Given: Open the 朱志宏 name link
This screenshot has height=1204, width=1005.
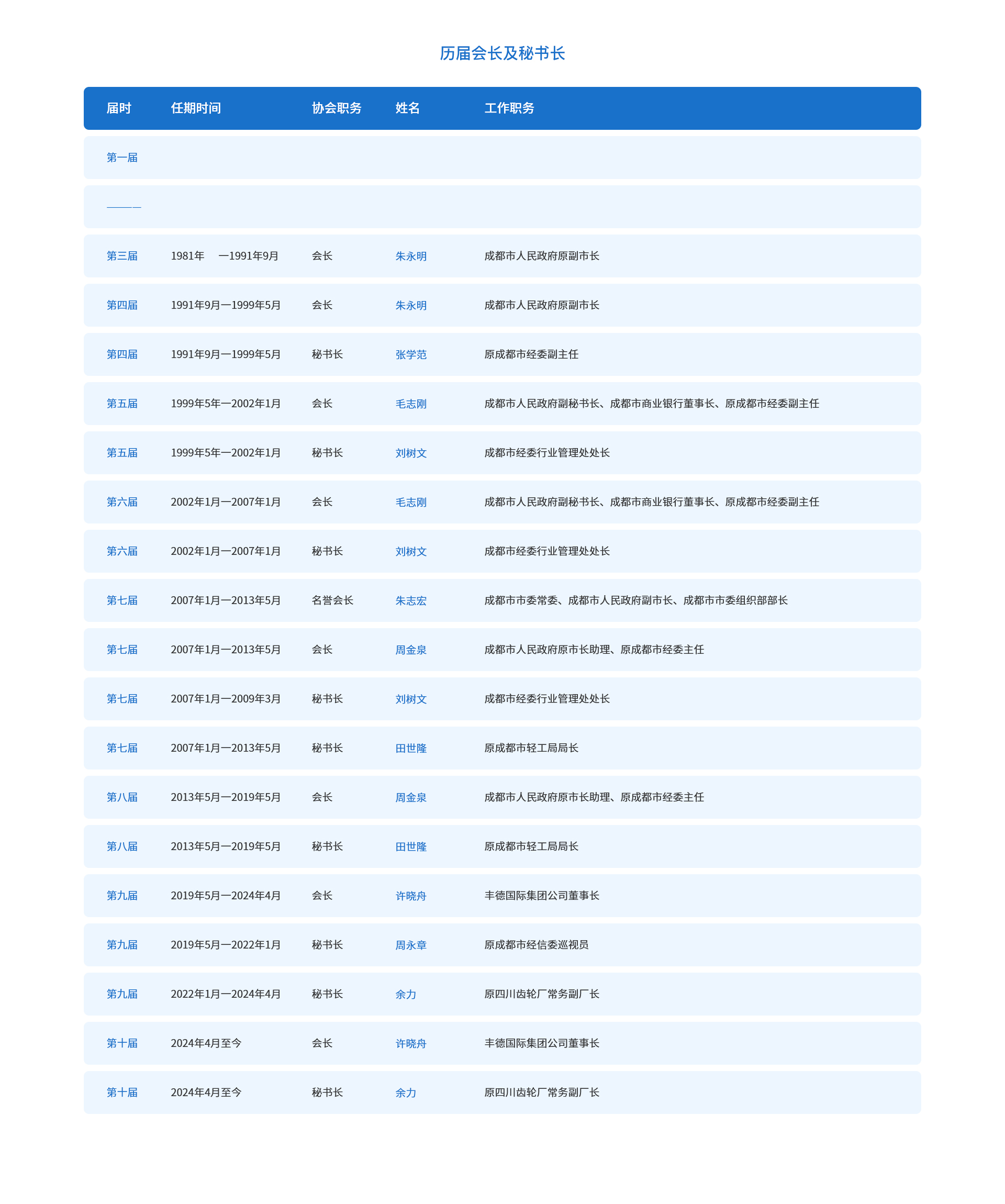Looking at the screenshot, I should pyautogui.click(x=411, y=601).
